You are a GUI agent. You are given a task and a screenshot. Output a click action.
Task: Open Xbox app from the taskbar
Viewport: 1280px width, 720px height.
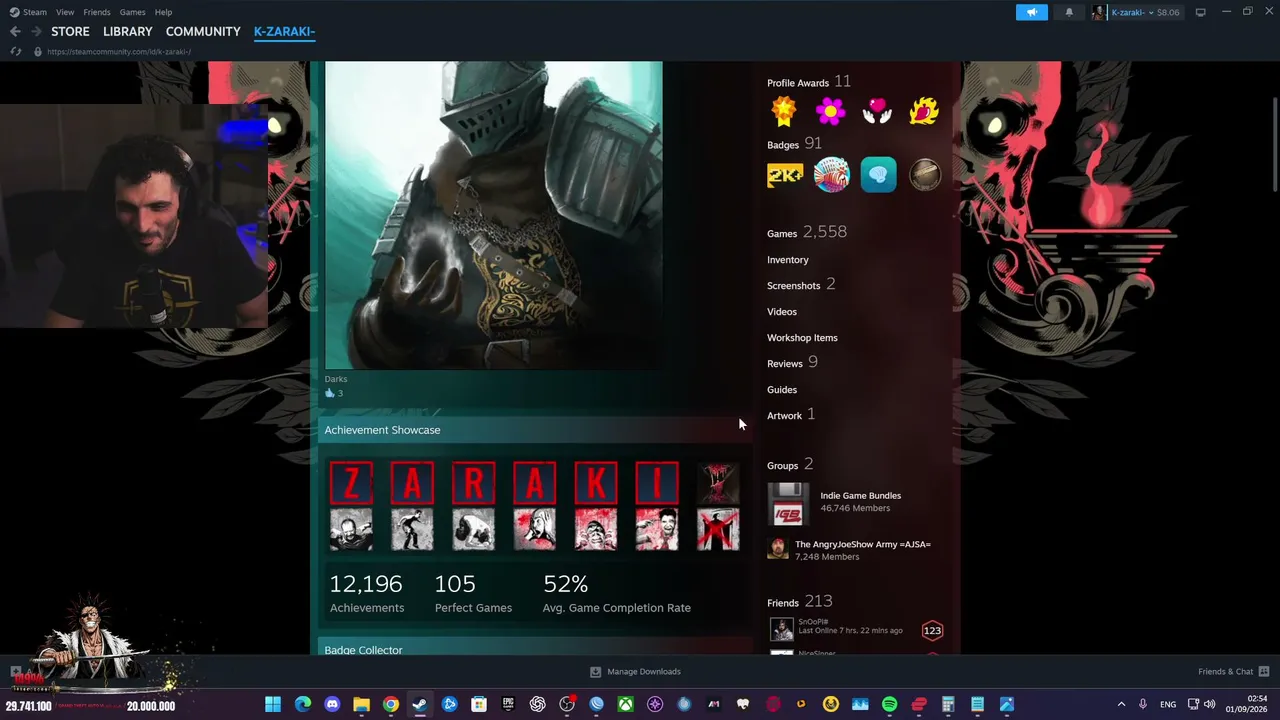coord(625,704)
